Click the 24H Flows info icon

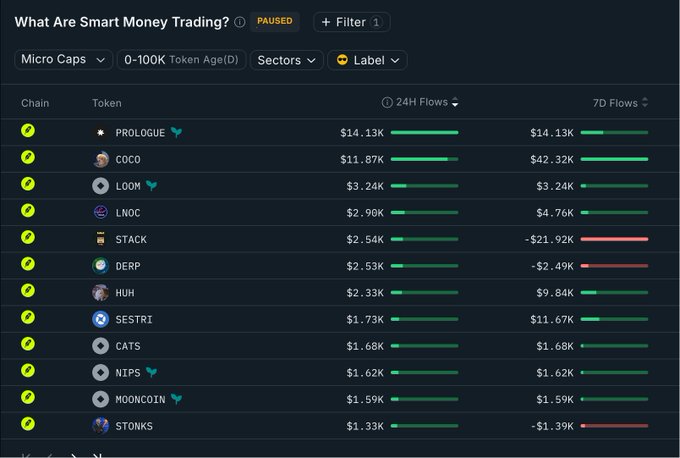click(387, 102)
